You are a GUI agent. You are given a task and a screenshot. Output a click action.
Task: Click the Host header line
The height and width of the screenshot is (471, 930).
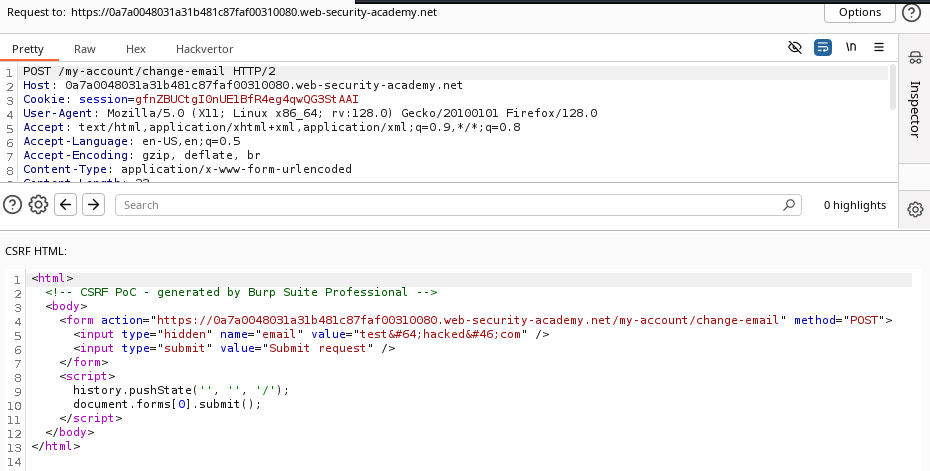(x=243, y=85)
